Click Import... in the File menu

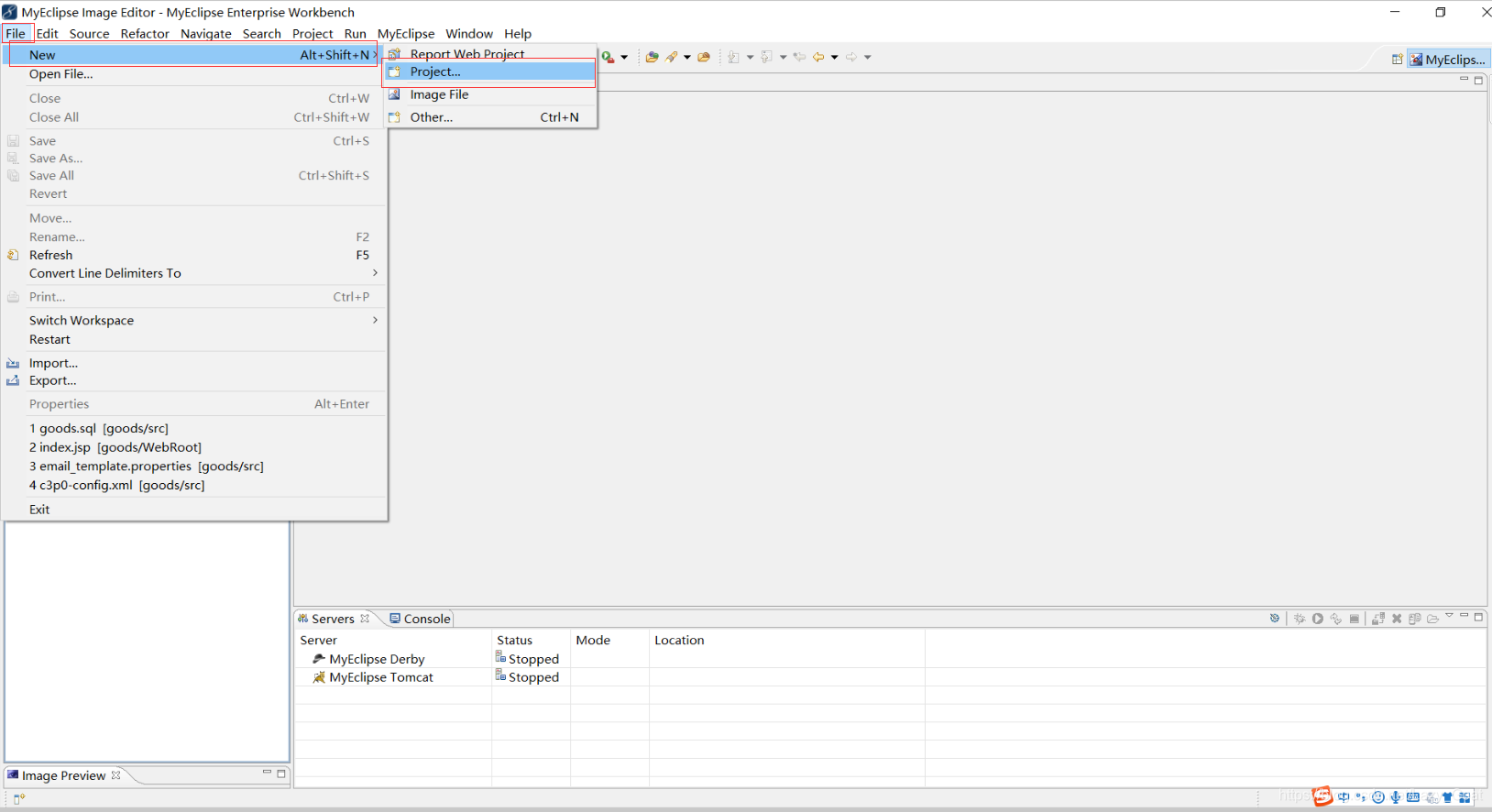(193, 363)
